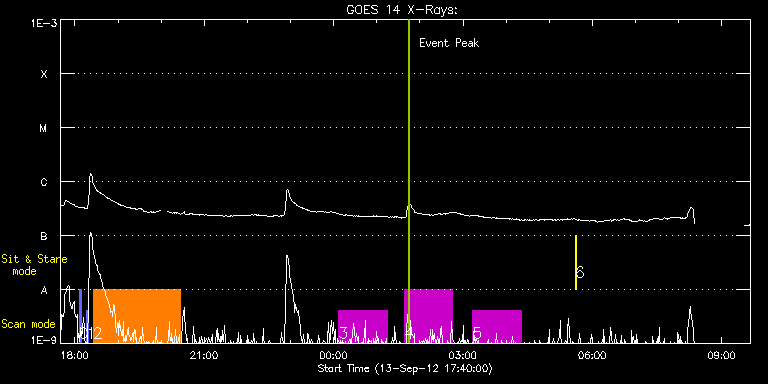Click the 'Sit & Stare mode' label
768x384 pixels.
(x=34, y=264)
